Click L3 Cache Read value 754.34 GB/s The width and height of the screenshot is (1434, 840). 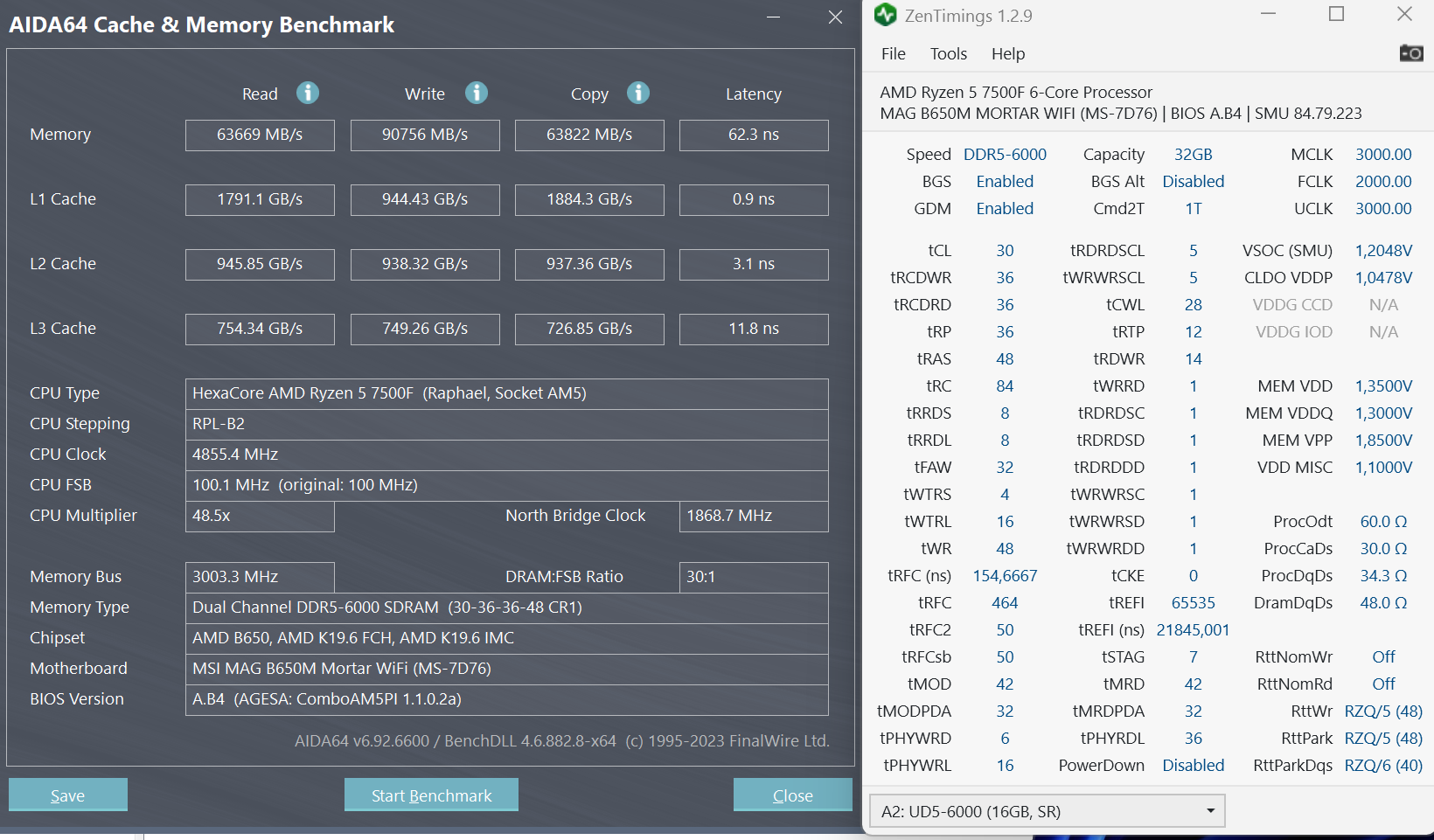[260, 330]
